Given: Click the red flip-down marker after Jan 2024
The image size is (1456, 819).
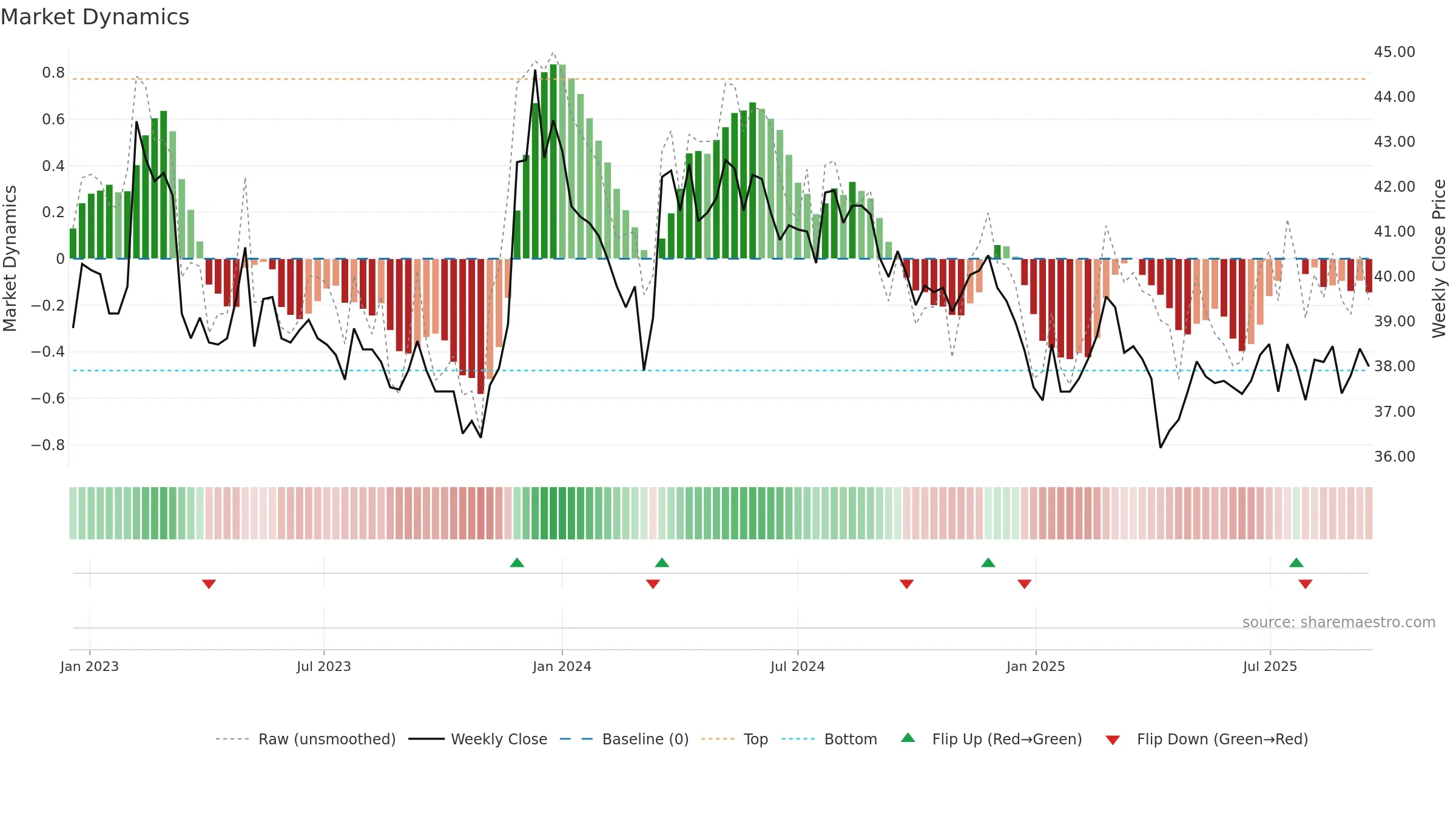Looking at the screenshot, I should (653, 584).
